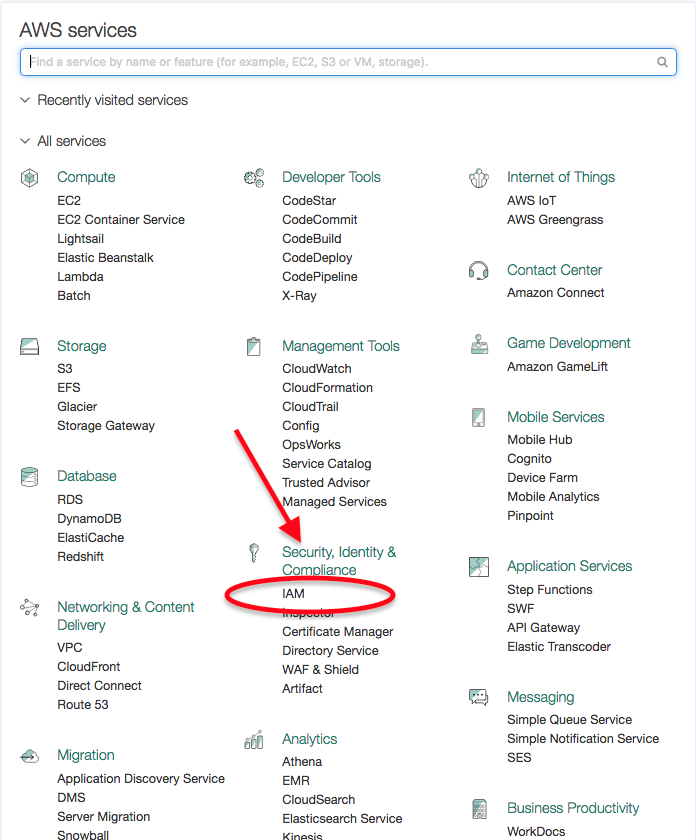Focus the Find a service search field

348,62
